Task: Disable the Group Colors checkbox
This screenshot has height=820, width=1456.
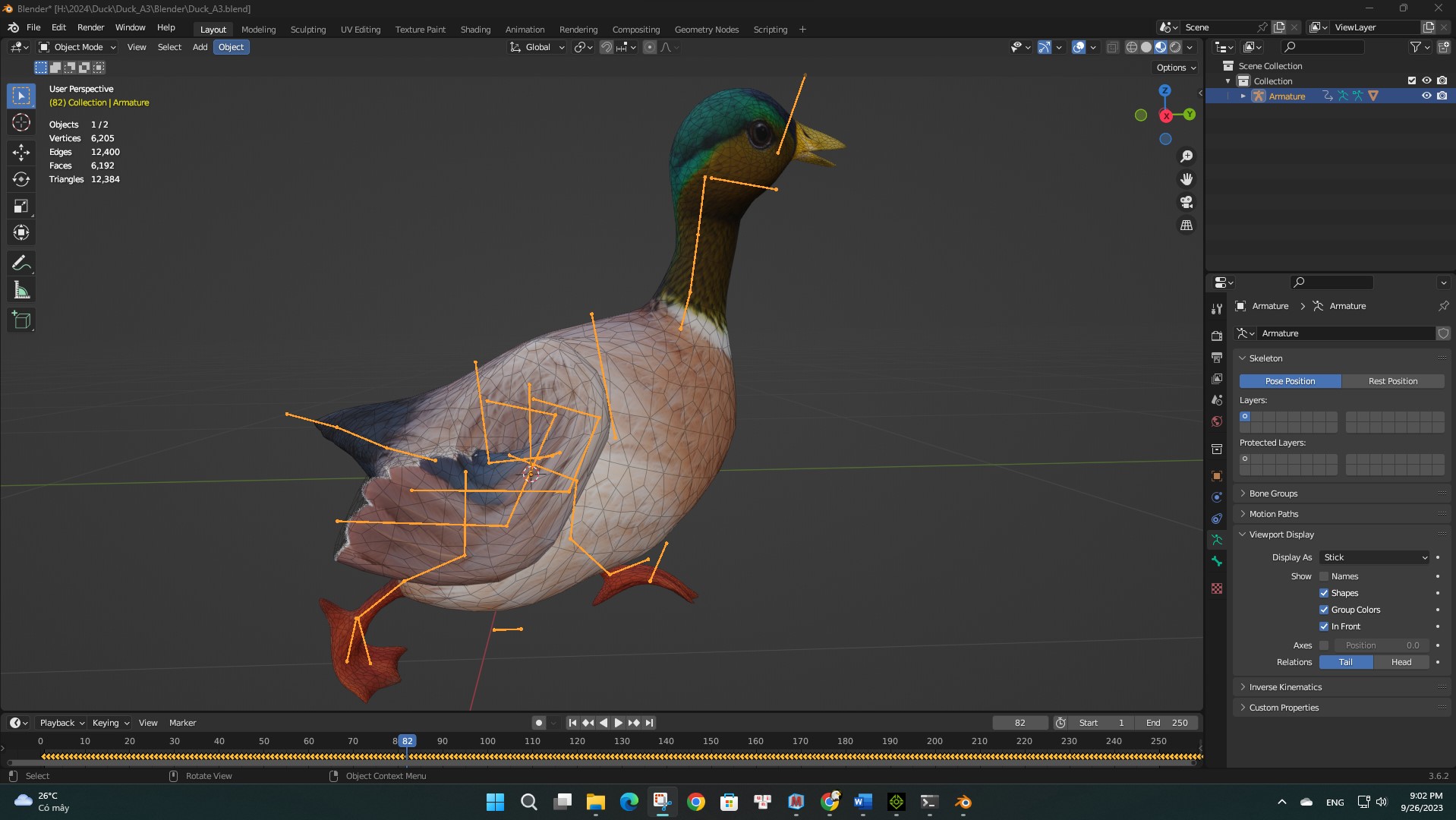Action: 1325,610
